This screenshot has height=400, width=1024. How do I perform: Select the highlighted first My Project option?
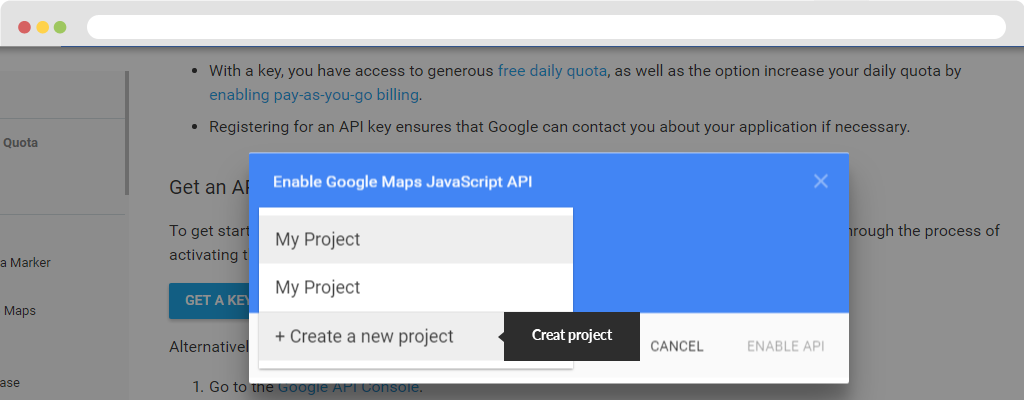pos(416,239)
